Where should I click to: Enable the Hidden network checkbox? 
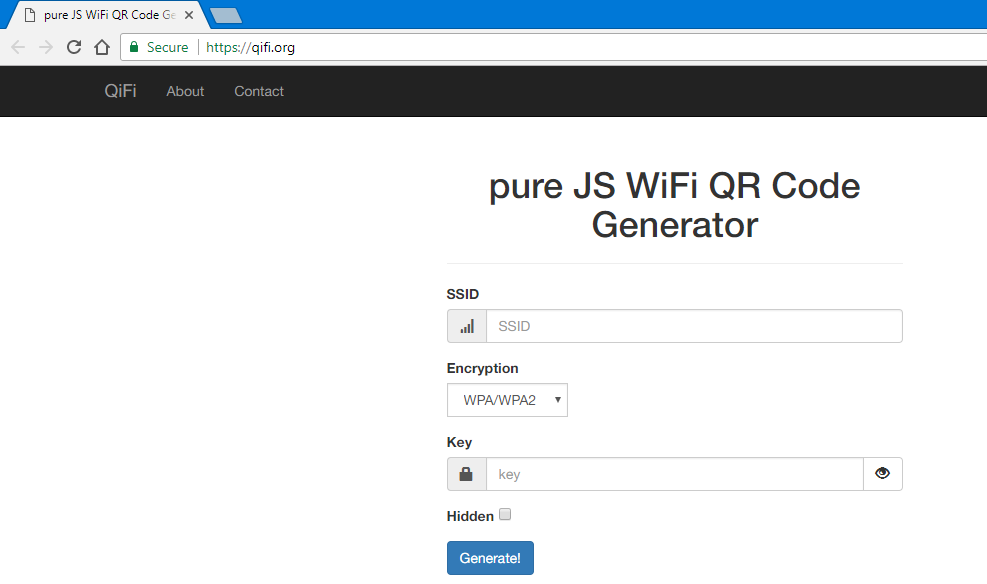tap(505, 515)
